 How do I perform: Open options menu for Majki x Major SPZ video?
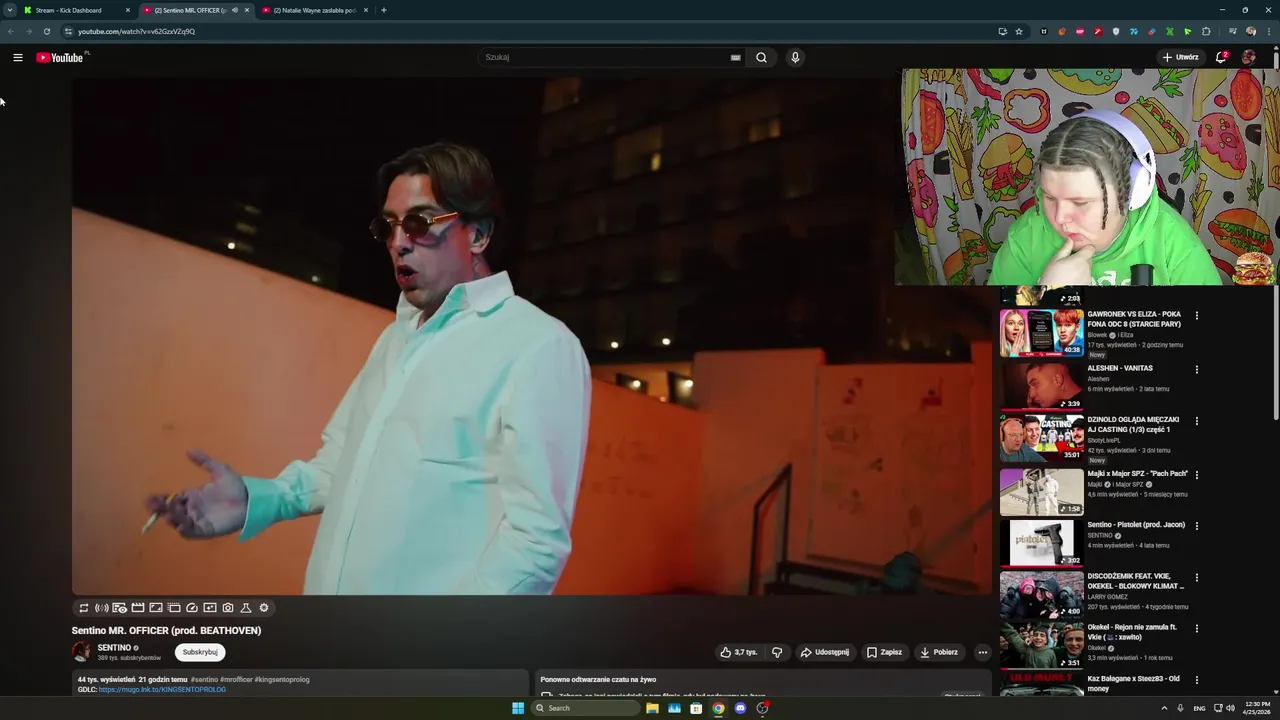click(x=1196, y=475)
